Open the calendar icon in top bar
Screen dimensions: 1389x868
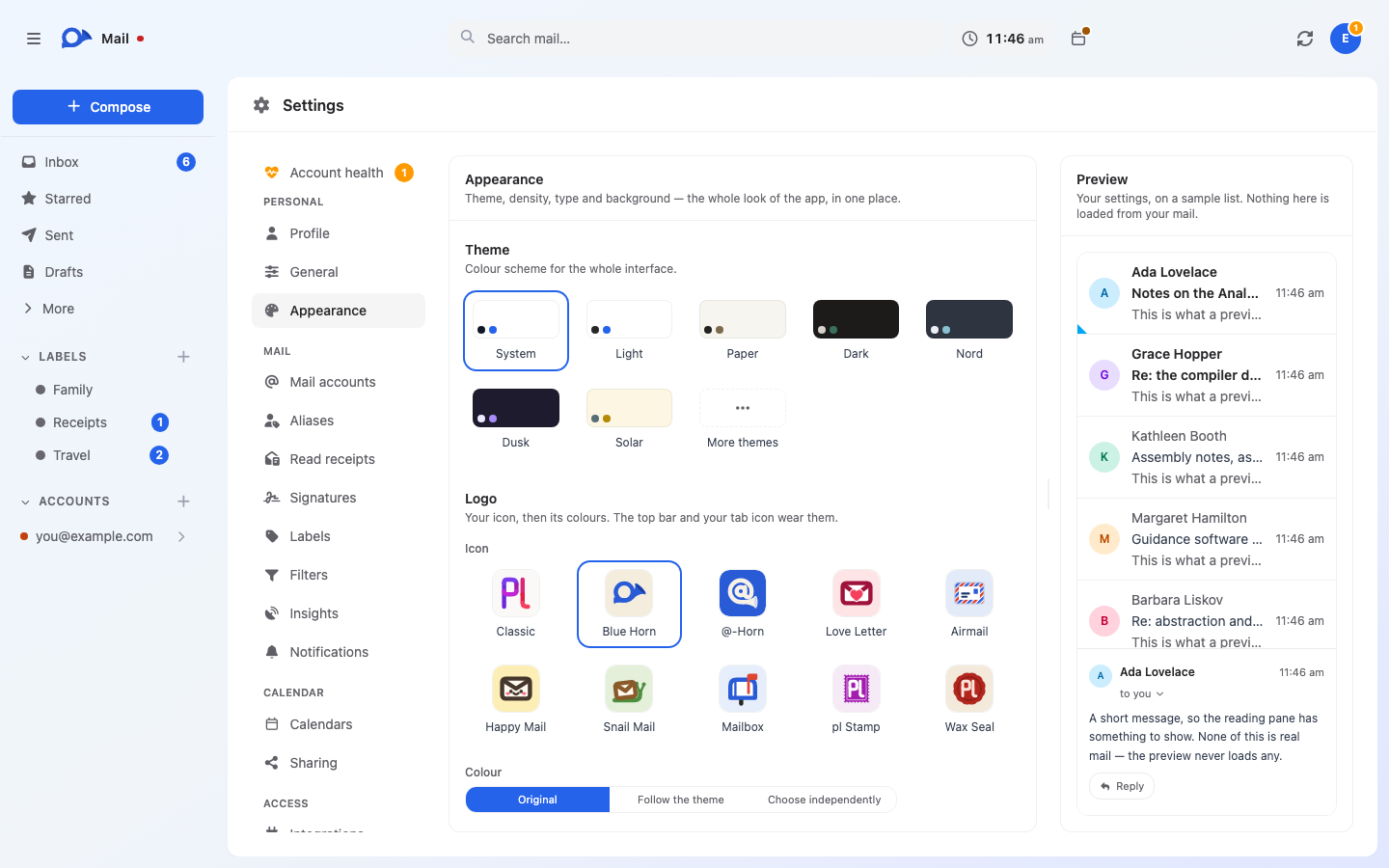pyautogui.click(x=1078, y=39)
